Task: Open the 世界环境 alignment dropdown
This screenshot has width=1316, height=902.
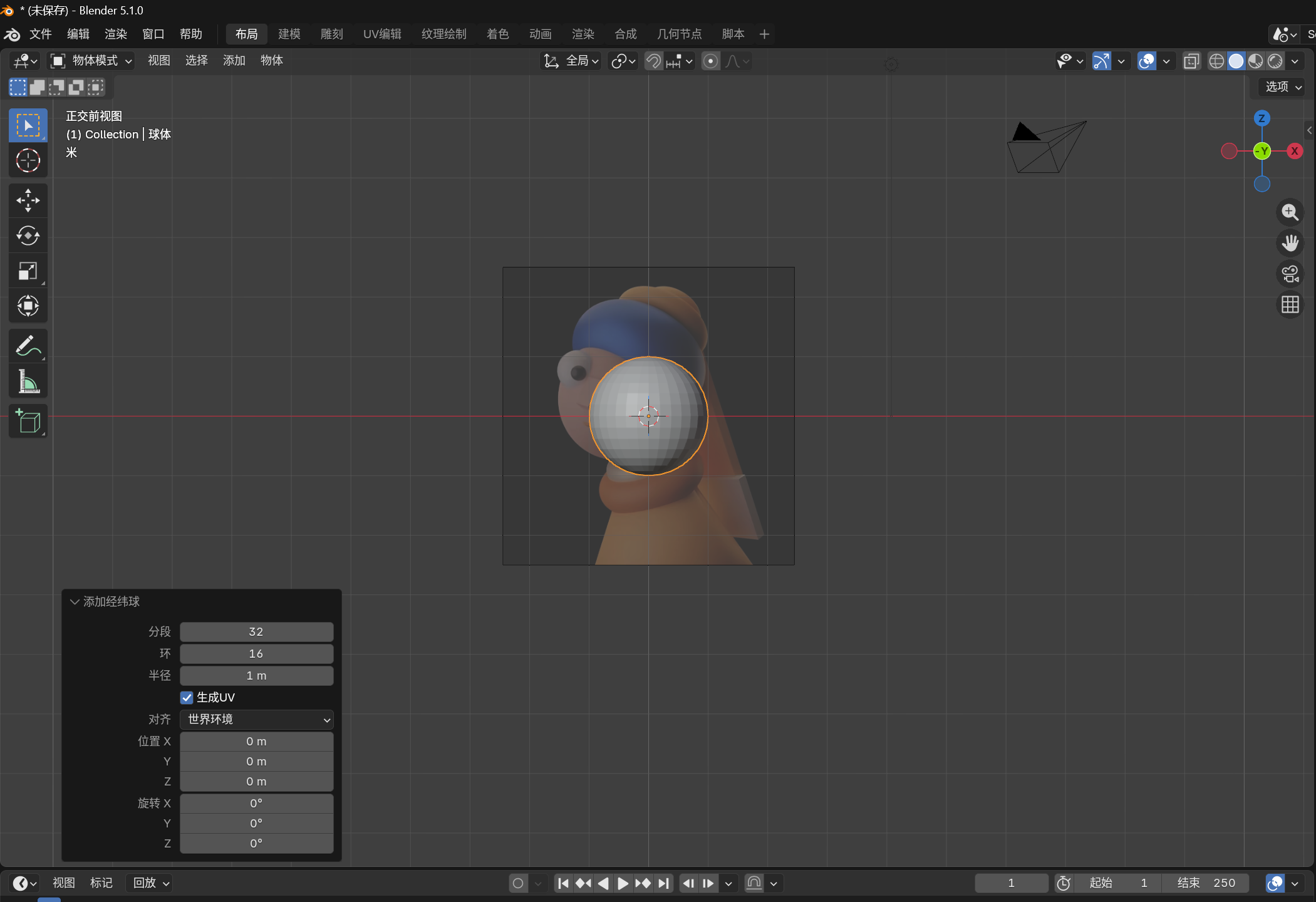Action: (x=256, y=719)
